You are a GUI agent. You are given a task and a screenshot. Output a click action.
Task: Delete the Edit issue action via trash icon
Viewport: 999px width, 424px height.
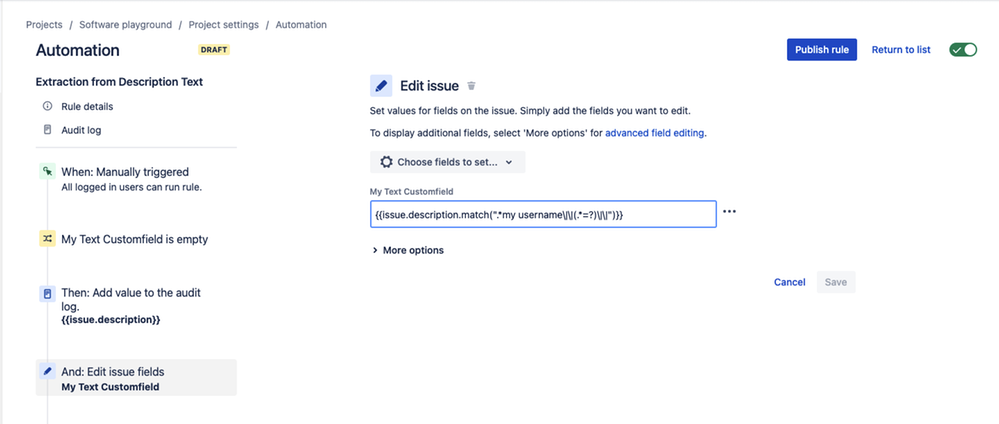point(471,85)
